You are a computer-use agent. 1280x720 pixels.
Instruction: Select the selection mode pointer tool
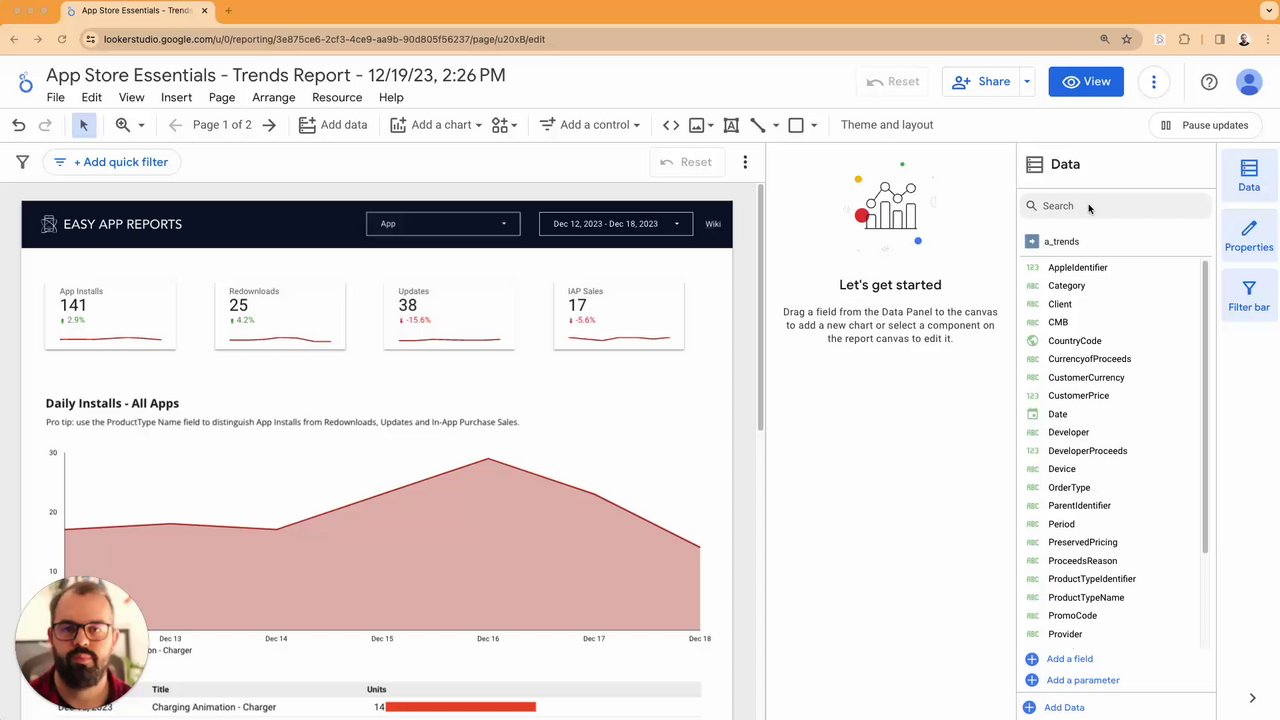click(x=84, y=125)
